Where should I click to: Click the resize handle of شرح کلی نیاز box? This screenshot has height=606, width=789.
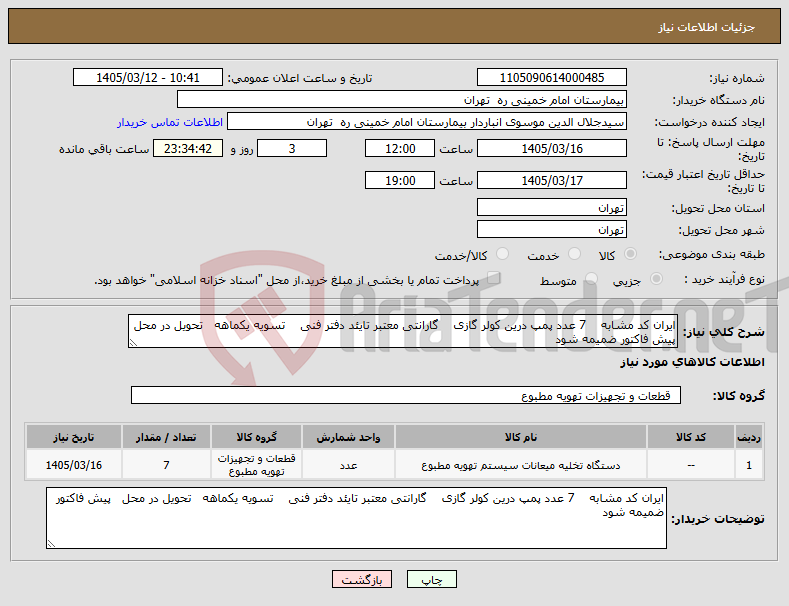pyautogui.click(x=133, y=343)
